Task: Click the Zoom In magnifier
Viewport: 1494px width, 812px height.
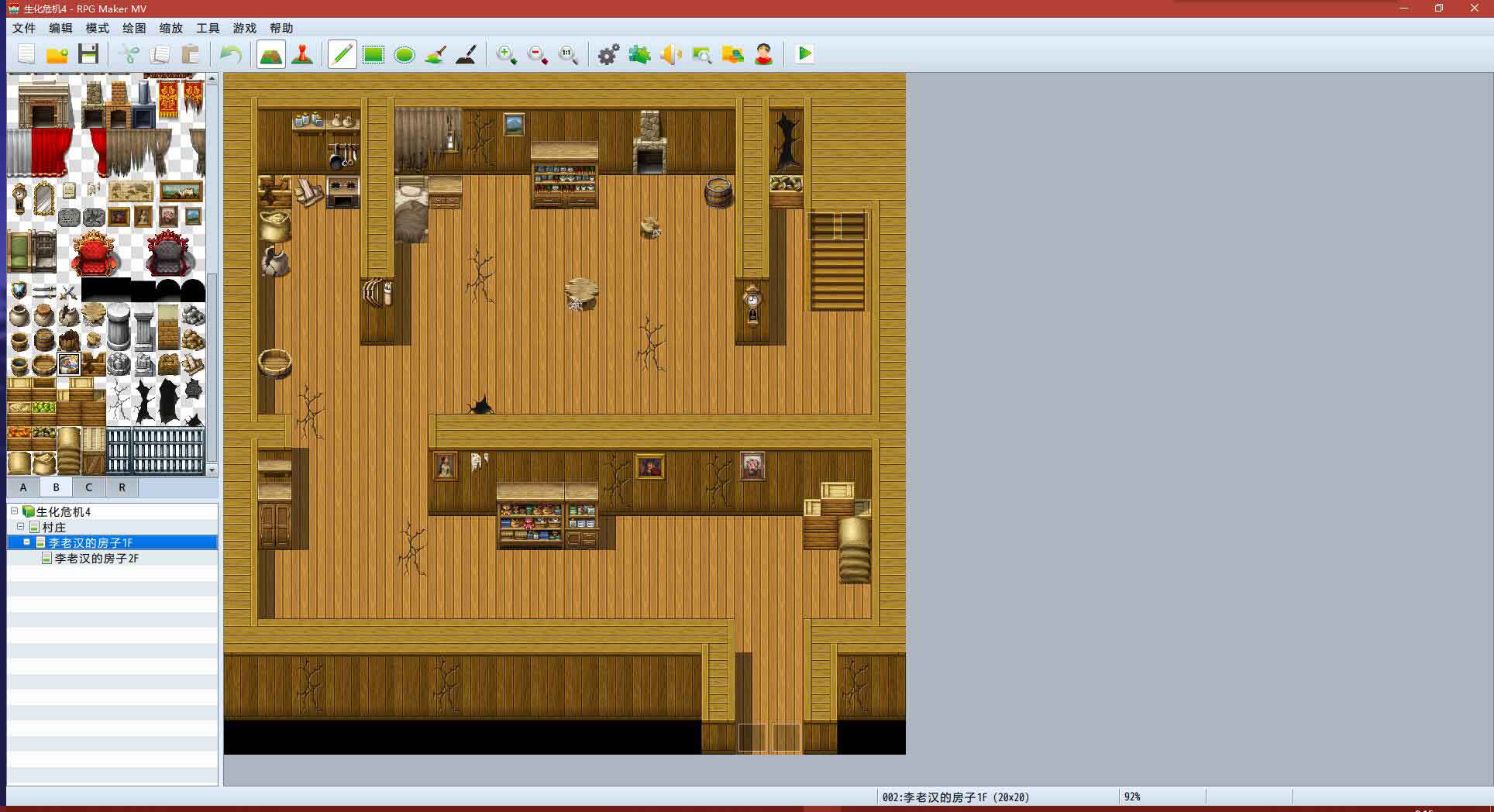Action: coord(506,54)
